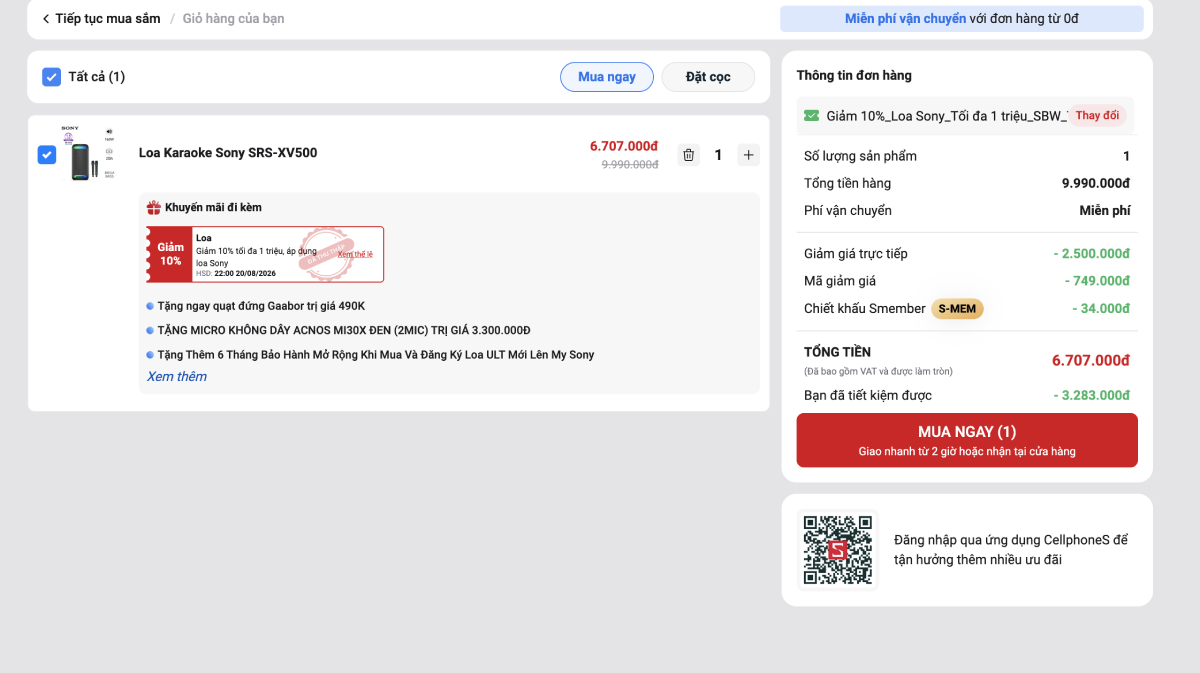Click the S-MEM member badge
The height and width of the screenshot is (673, 1200).
coord(957,309)
